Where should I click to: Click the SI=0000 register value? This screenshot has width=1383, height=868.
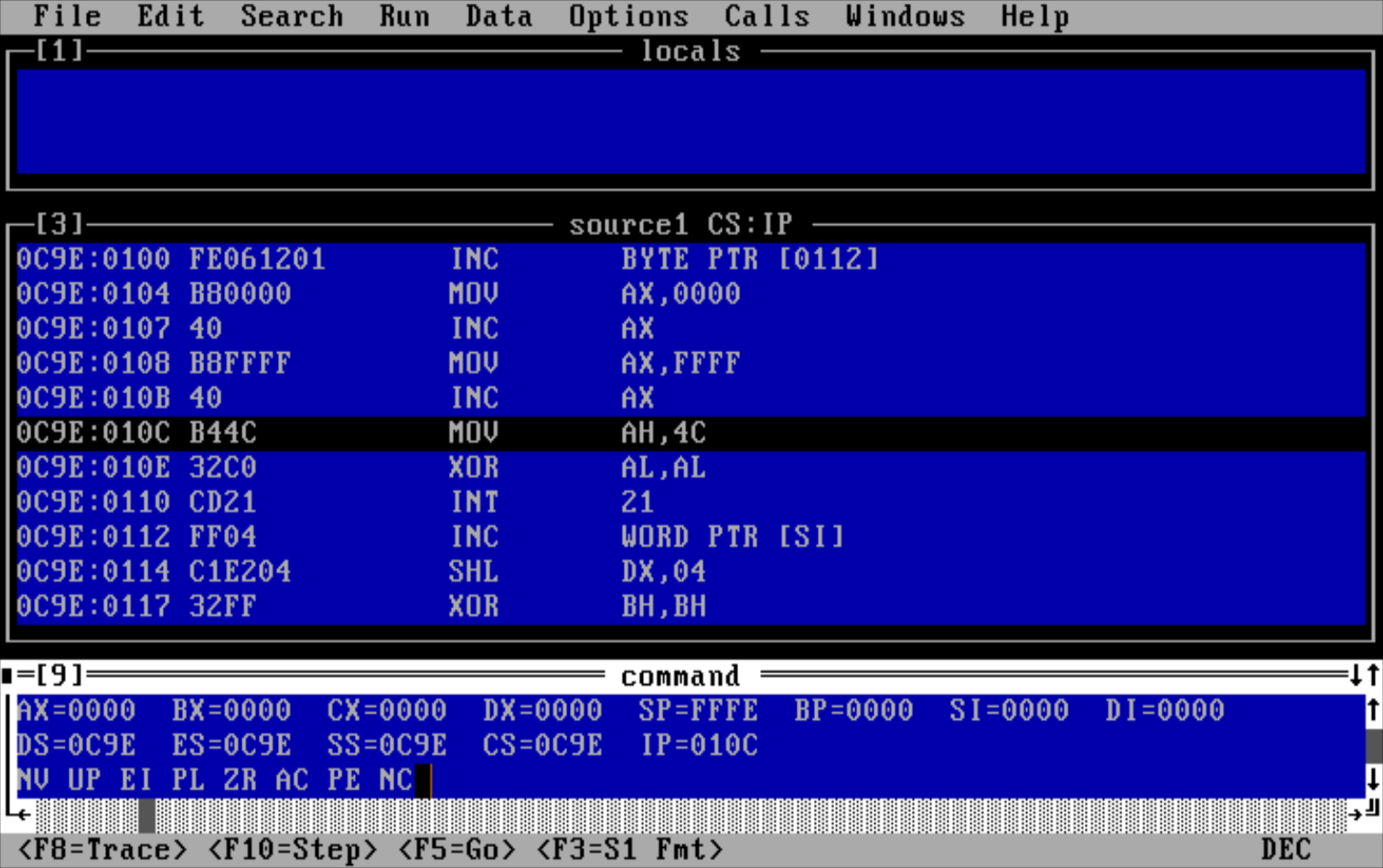(x=1009, y=711)
